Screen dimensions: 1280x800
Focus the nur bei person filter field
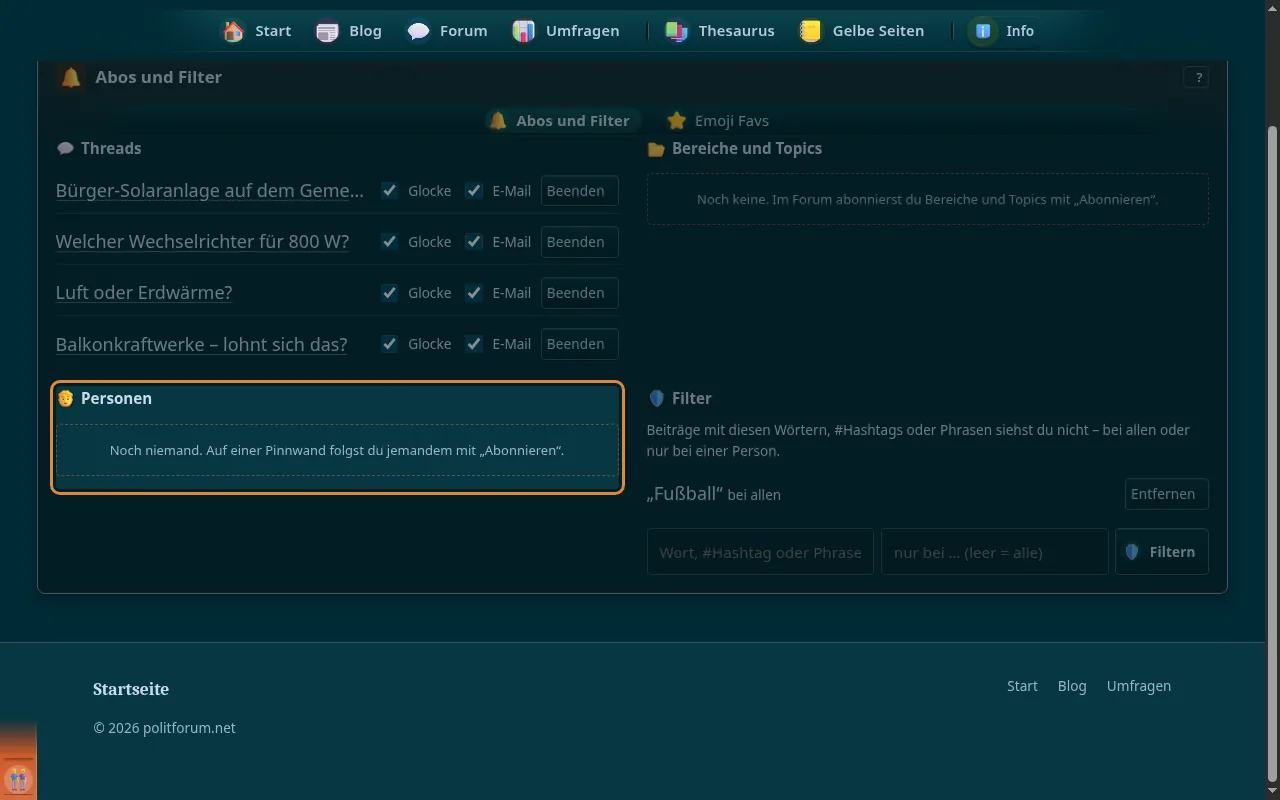point(994,552)
